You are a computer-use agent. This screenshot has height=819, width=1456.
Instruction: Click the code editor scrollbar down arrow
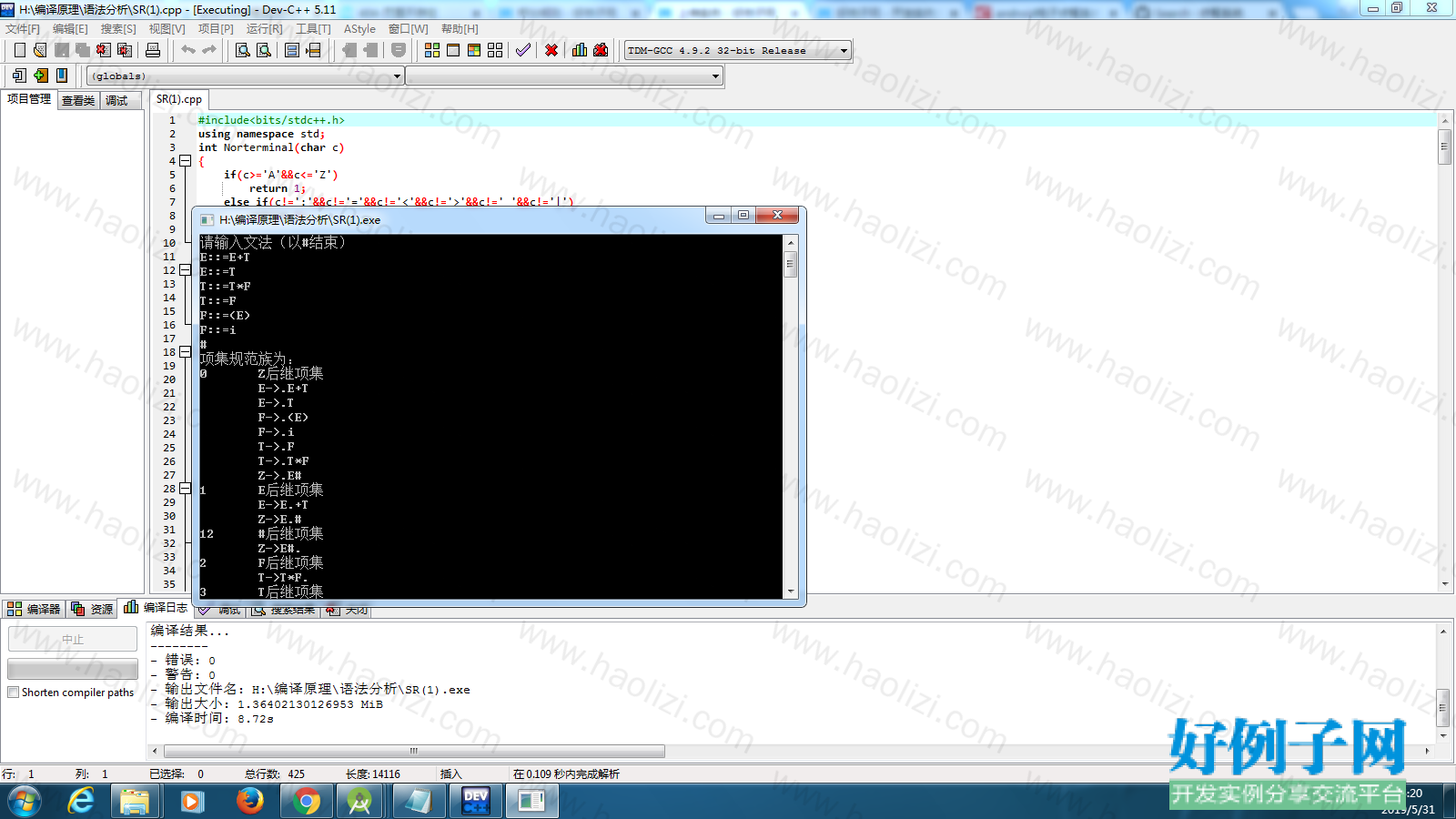(1444, 584)
